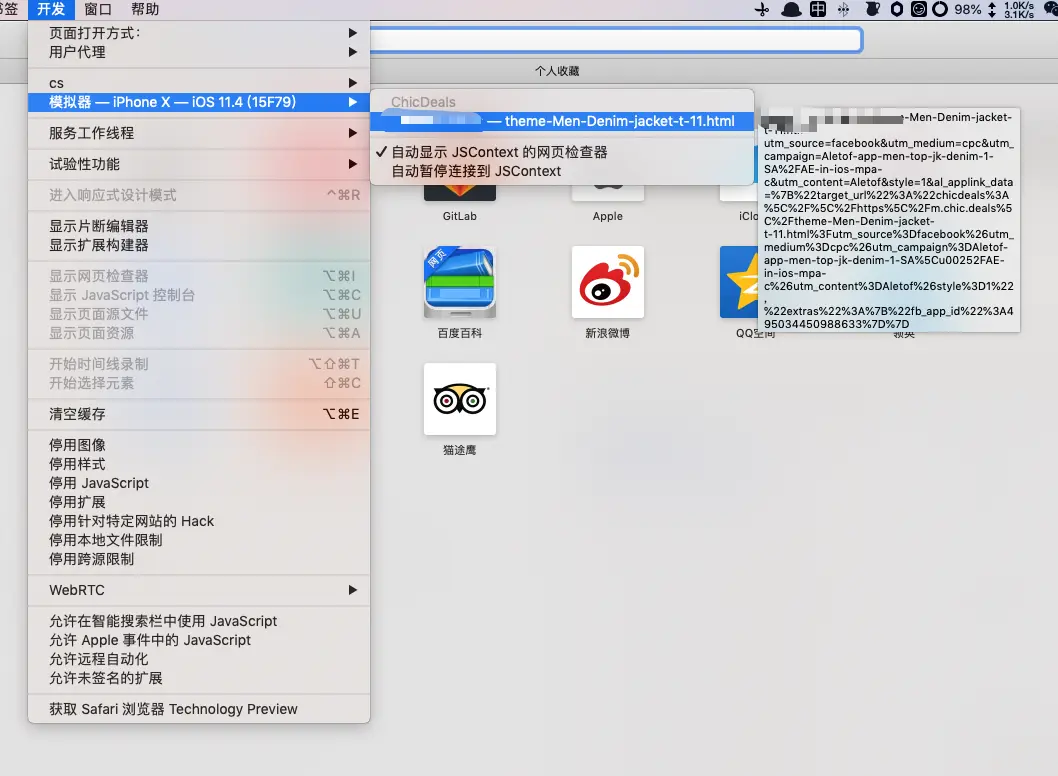Uncheck 自动显示 JSContext 的网页检查器
Image resolution: width=1058 pixels, height=776 pixels.
coord(561,153)
